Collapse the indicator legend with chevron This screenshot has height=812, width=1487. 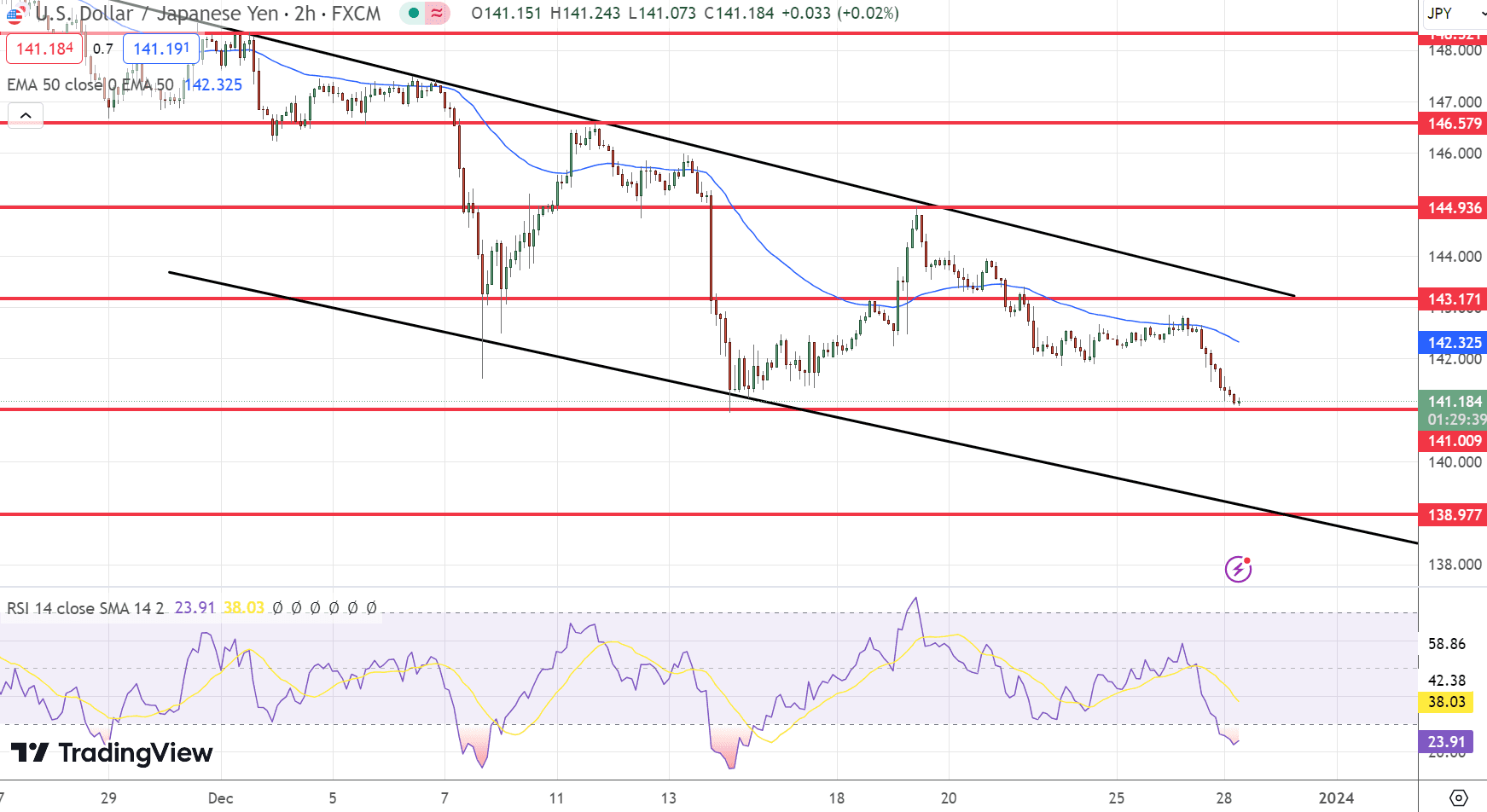click(x=26, y=115)
